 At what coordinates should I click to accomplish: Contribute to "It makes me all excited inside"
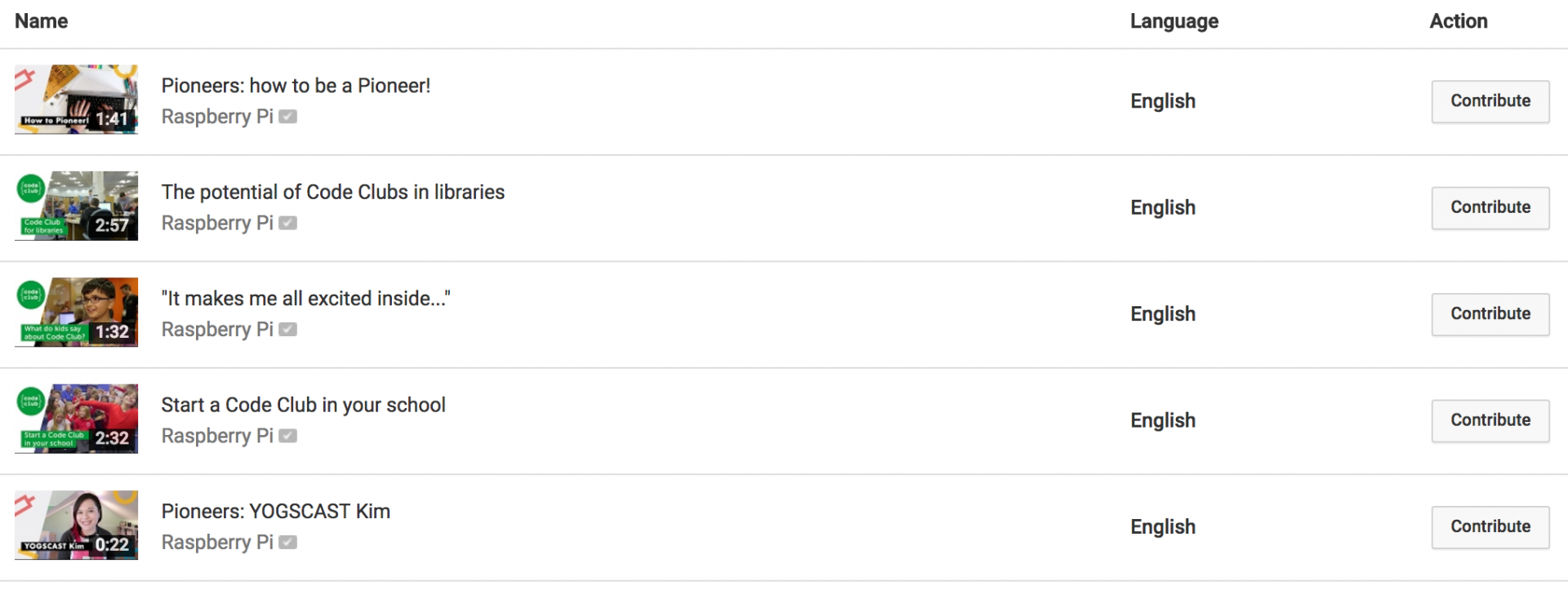[x=1490, y=314]
